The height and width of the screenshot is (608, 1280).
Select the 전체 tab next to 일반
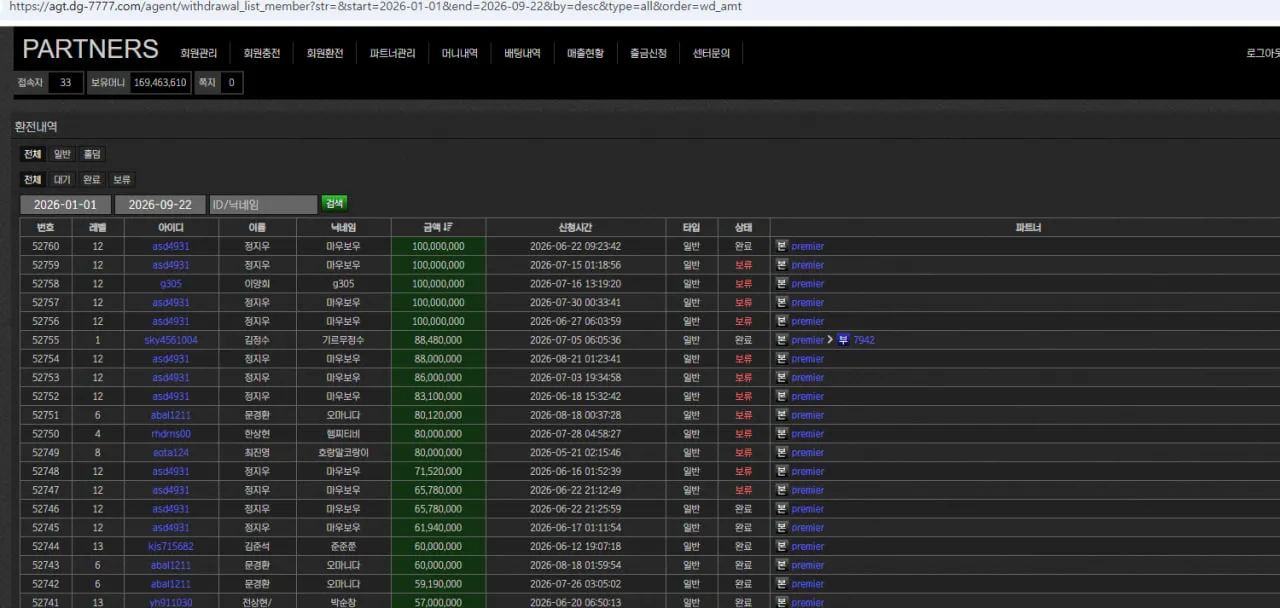[33, 155]
